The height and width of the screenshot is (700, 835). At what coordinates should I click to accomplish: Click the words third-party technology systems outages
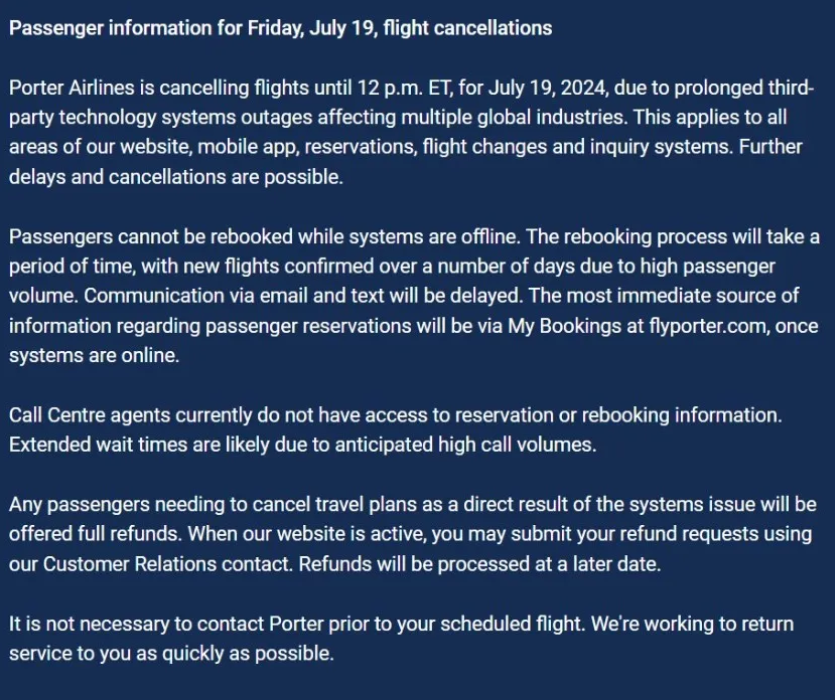pos(411,102)
